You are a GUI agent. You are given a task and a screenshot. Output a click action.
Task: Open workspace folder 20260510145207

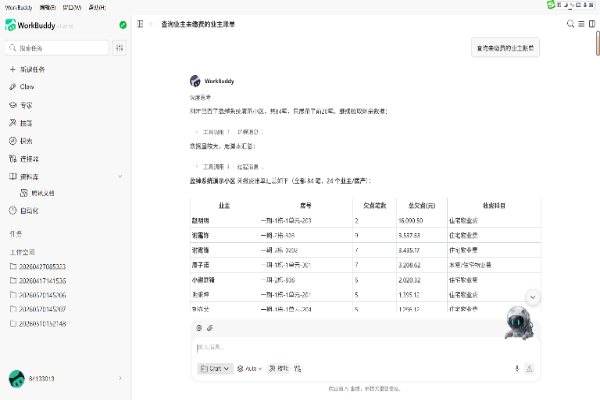click(38, 309)
